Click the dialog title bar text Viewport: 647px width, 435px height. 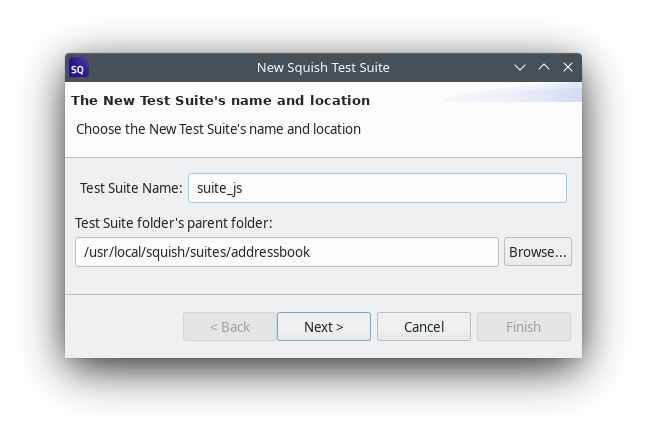(x=323, y=68)
